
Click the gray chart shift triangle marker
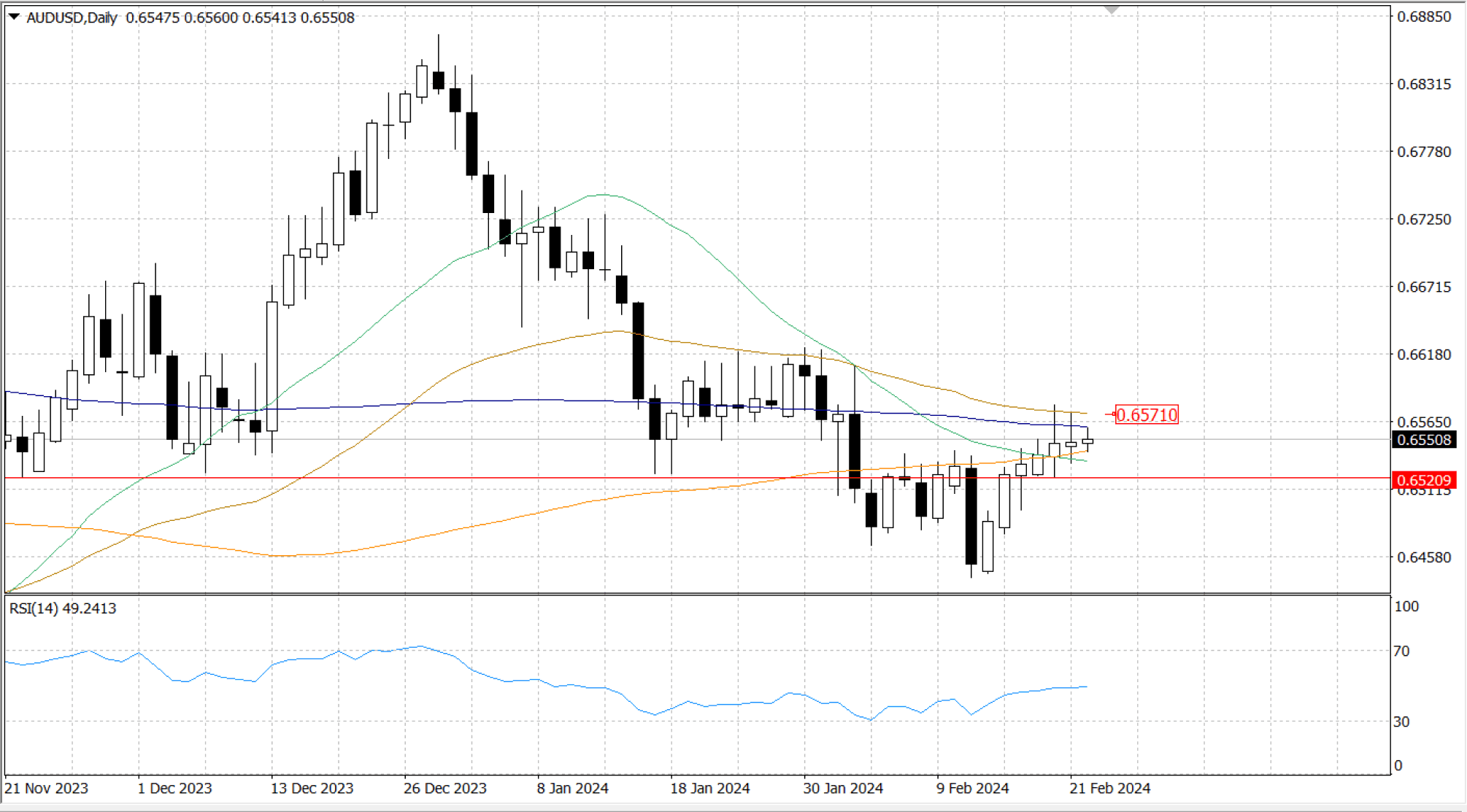(x=1111, y=10)
